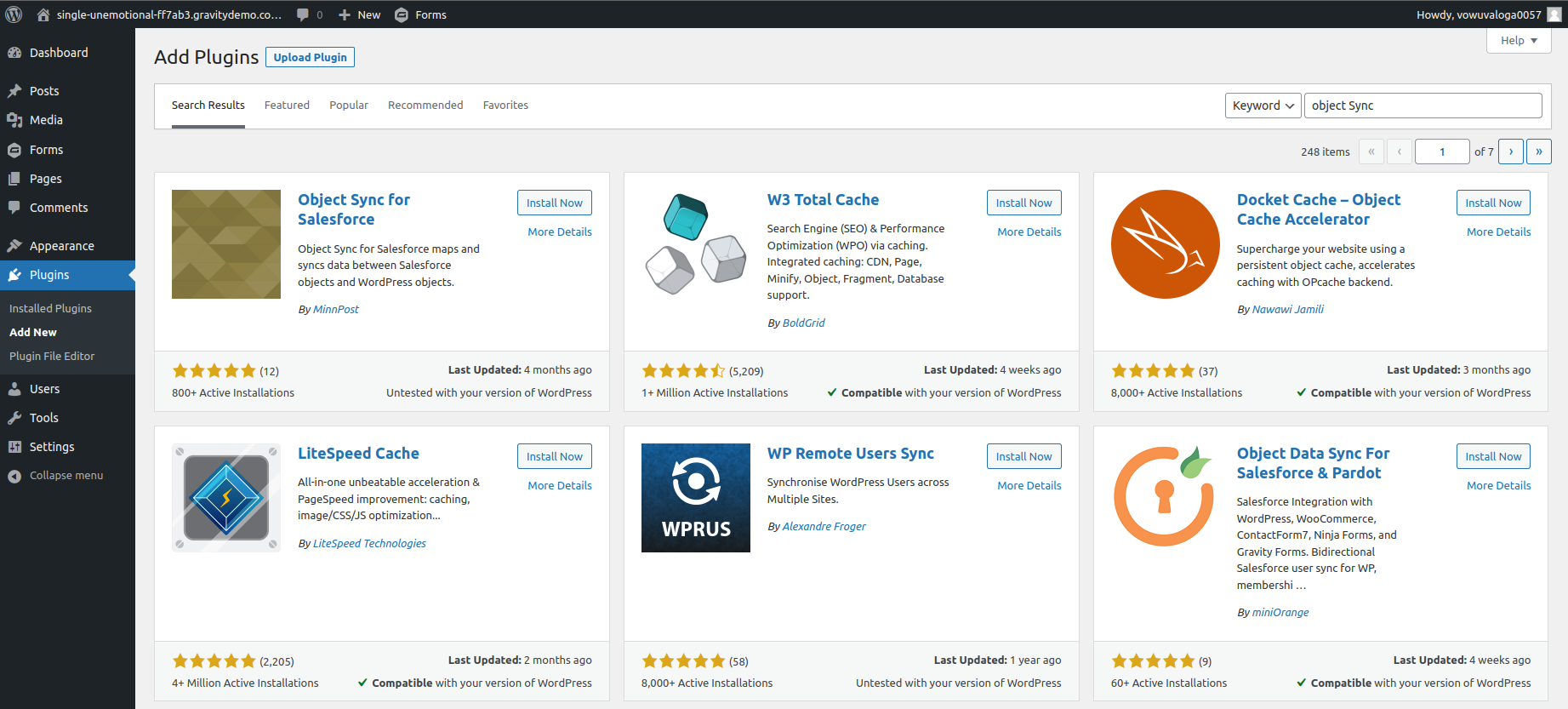Install LiteSpeed Cache now
The image size is (1568, 709).
coord(555,456)
